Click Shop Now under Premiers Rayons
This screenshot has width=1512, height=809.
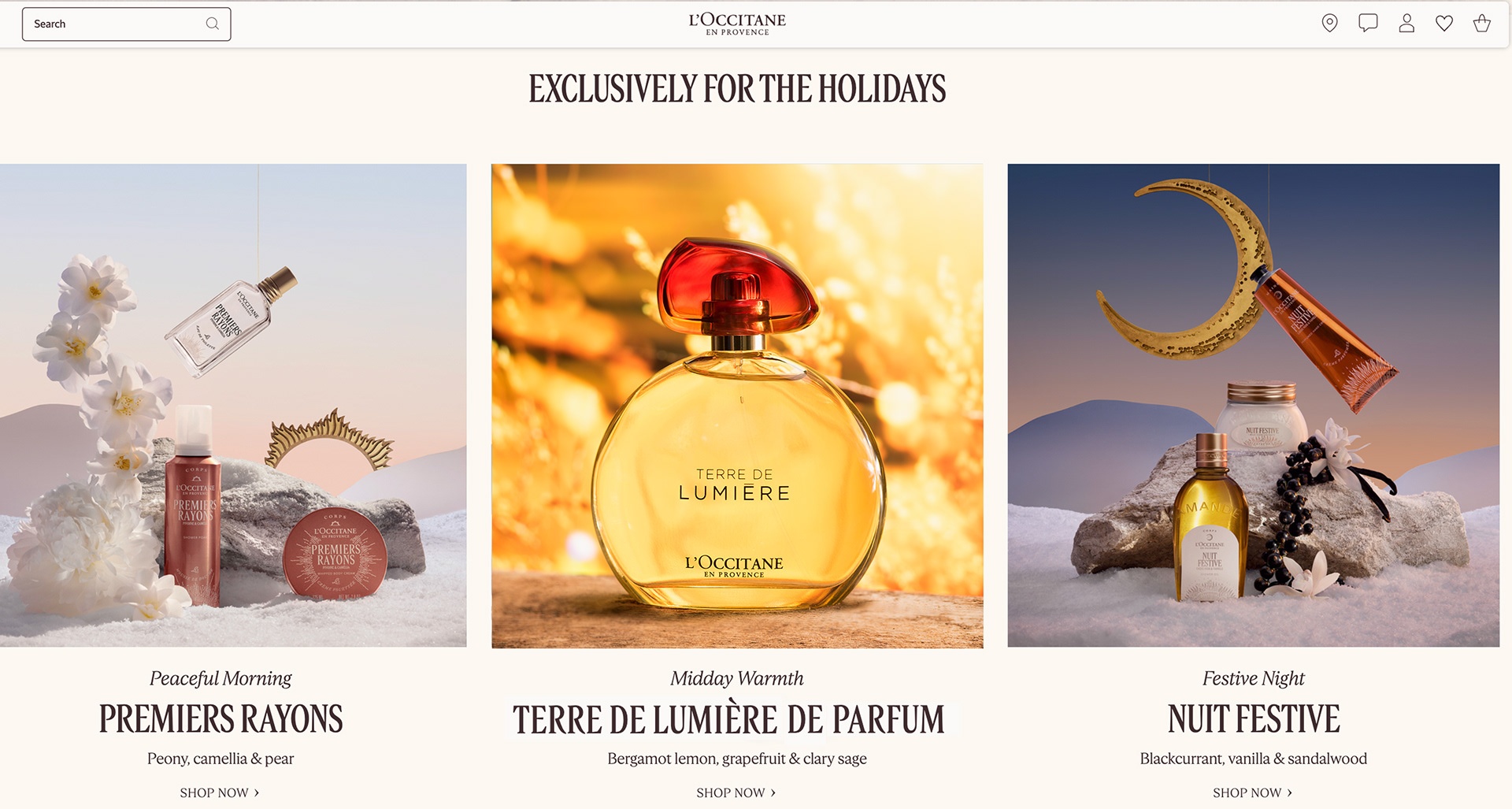[220, 792]
